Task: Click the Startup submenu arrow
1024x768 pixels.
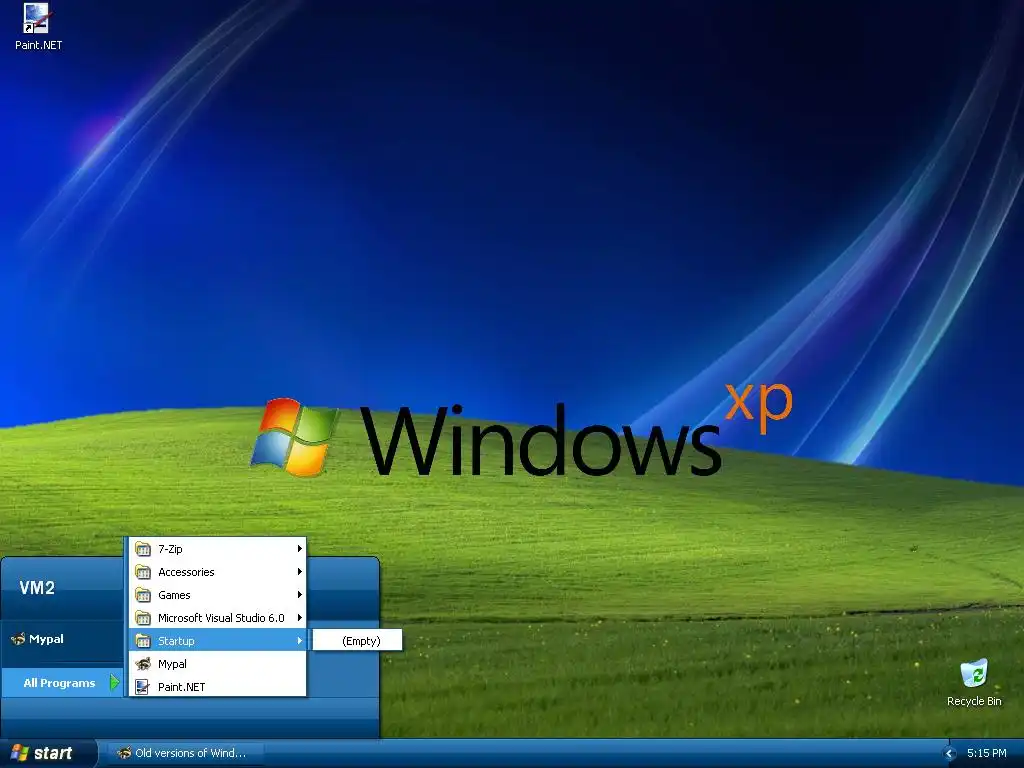Action: click(x=300, y=641)
